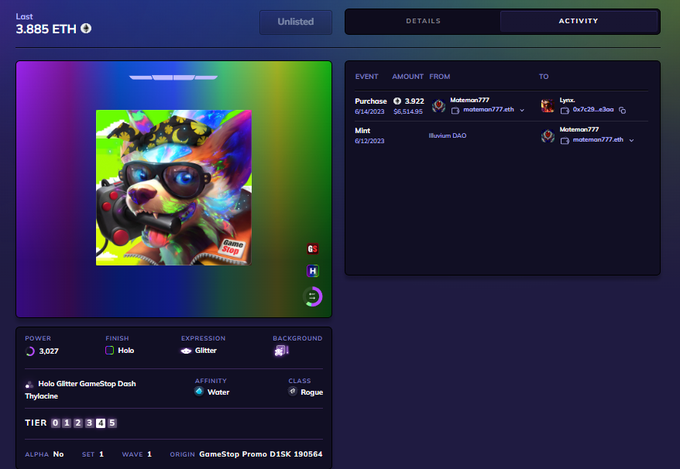Click Lynx avatar in Purchase row

pyautogui.click(x=547, y=105)
